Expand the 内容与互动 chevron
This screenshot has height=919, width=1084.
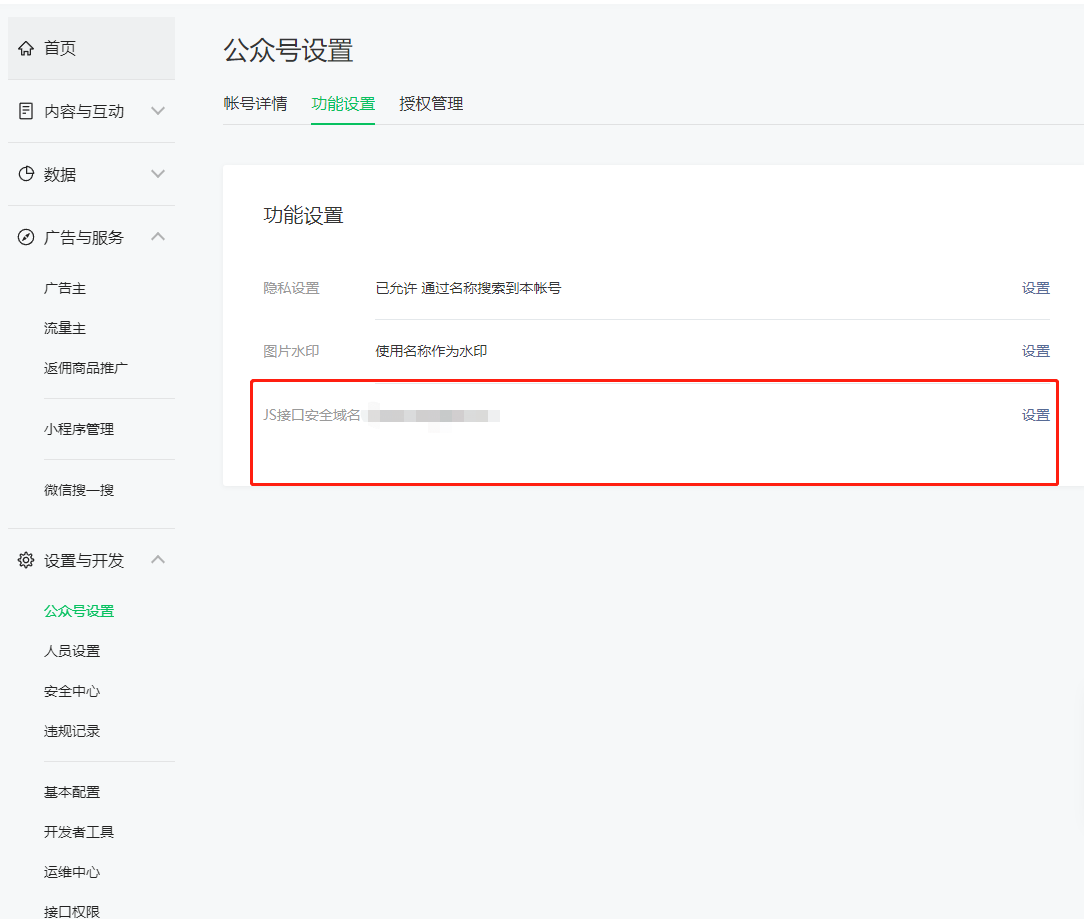pos(158,111)
